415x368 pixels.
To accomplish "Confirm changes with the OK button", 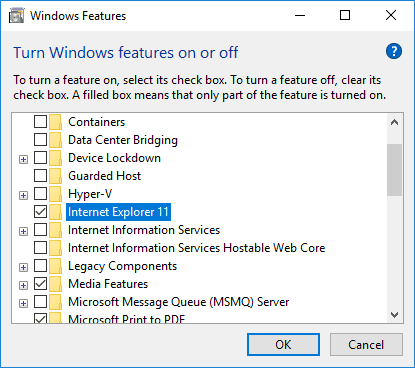I will (x=283, y=345).
